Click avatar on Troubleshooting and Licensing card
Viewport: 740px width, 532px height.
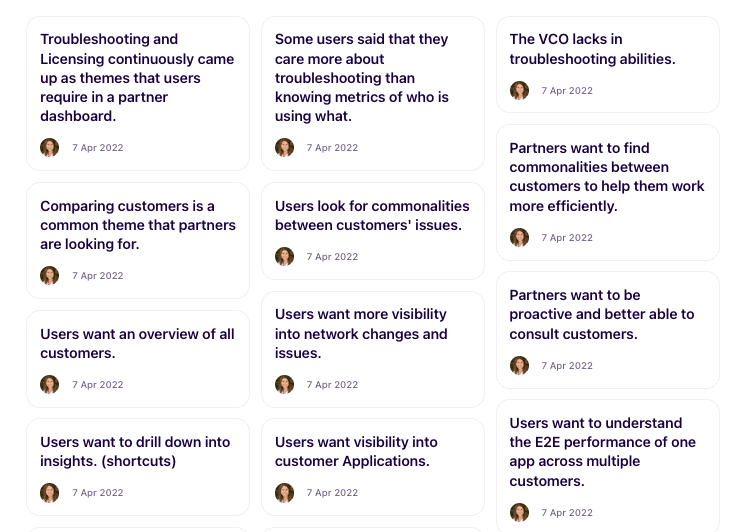tap(50, 147)
